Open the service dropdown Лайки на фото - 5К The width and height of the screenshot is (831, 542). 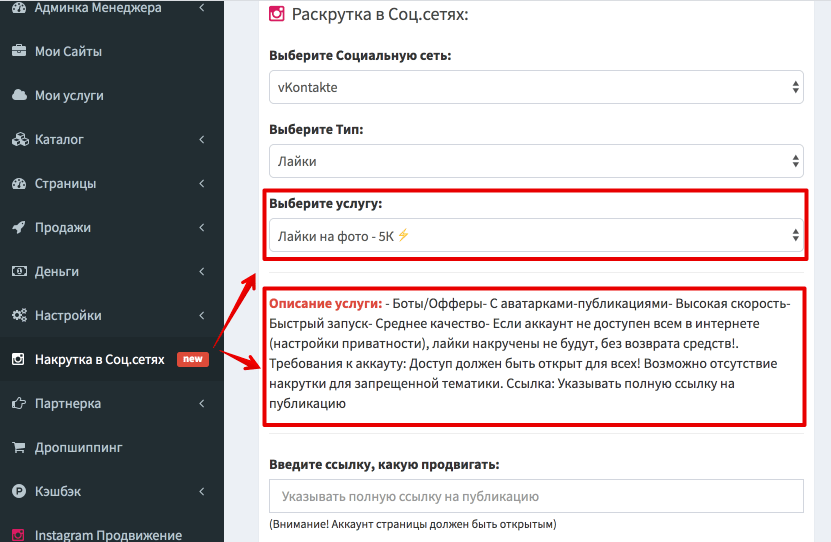(x=536, y=235)
